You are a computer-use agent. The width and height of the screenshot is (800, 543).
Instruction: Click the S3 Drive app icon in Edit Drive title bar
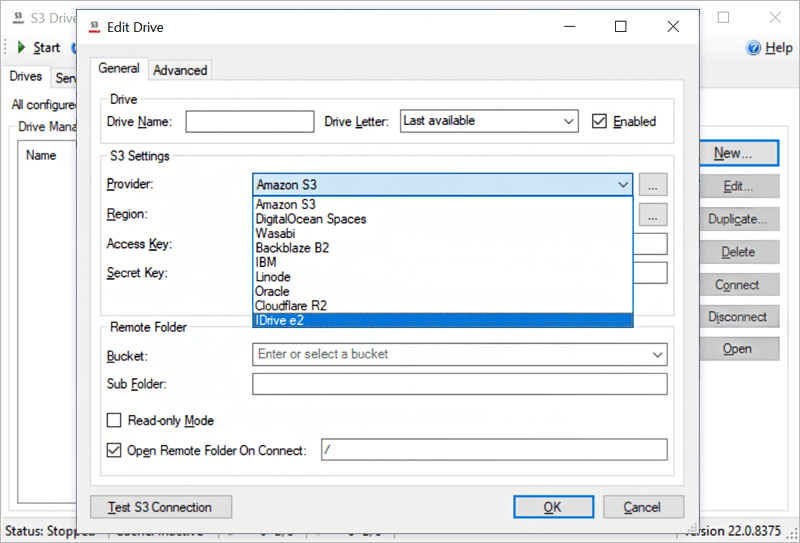pyautogui.click(x=94, y=27)
